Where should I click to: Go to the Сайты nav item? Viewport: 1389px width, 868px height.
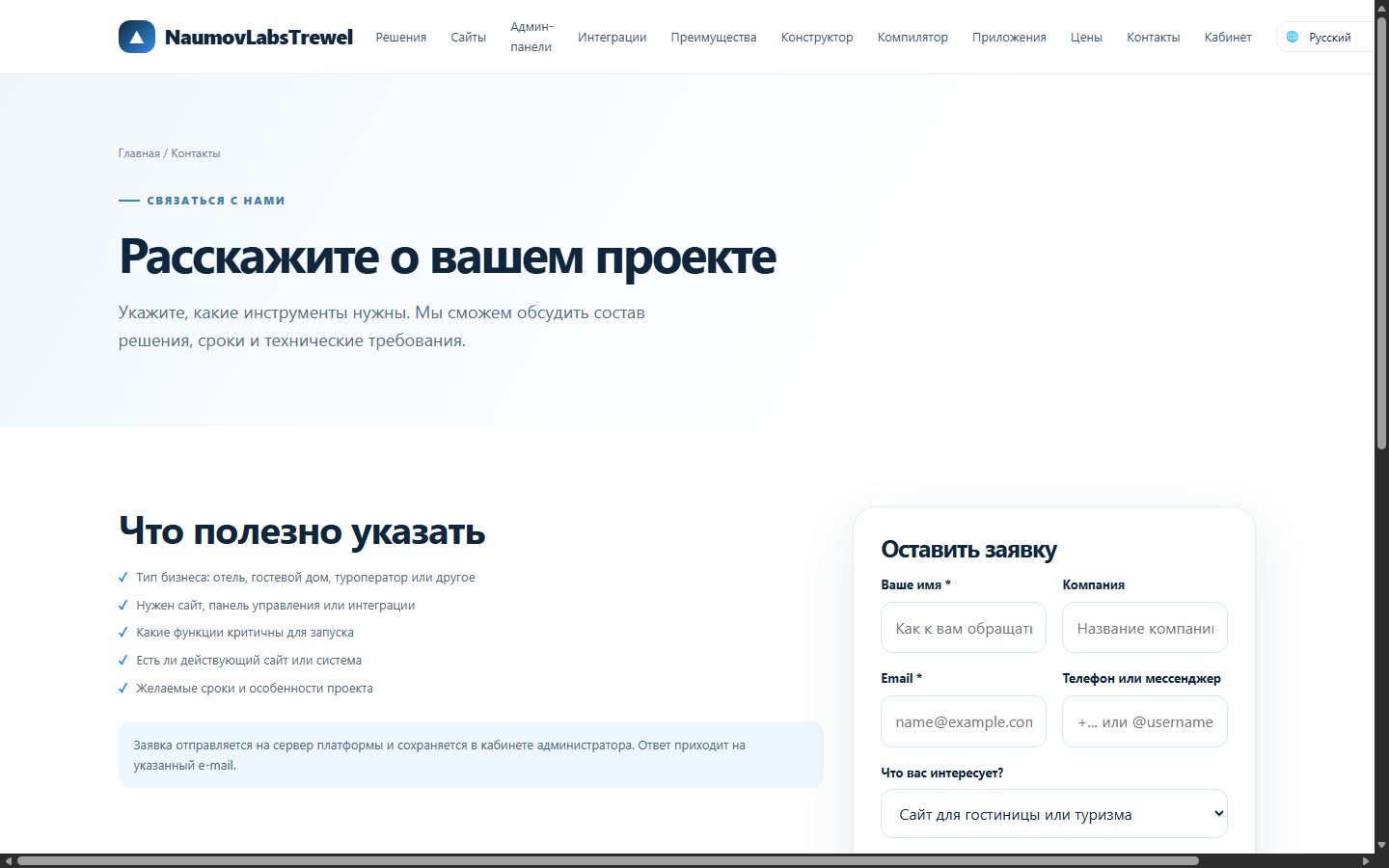tap(469, 37)
